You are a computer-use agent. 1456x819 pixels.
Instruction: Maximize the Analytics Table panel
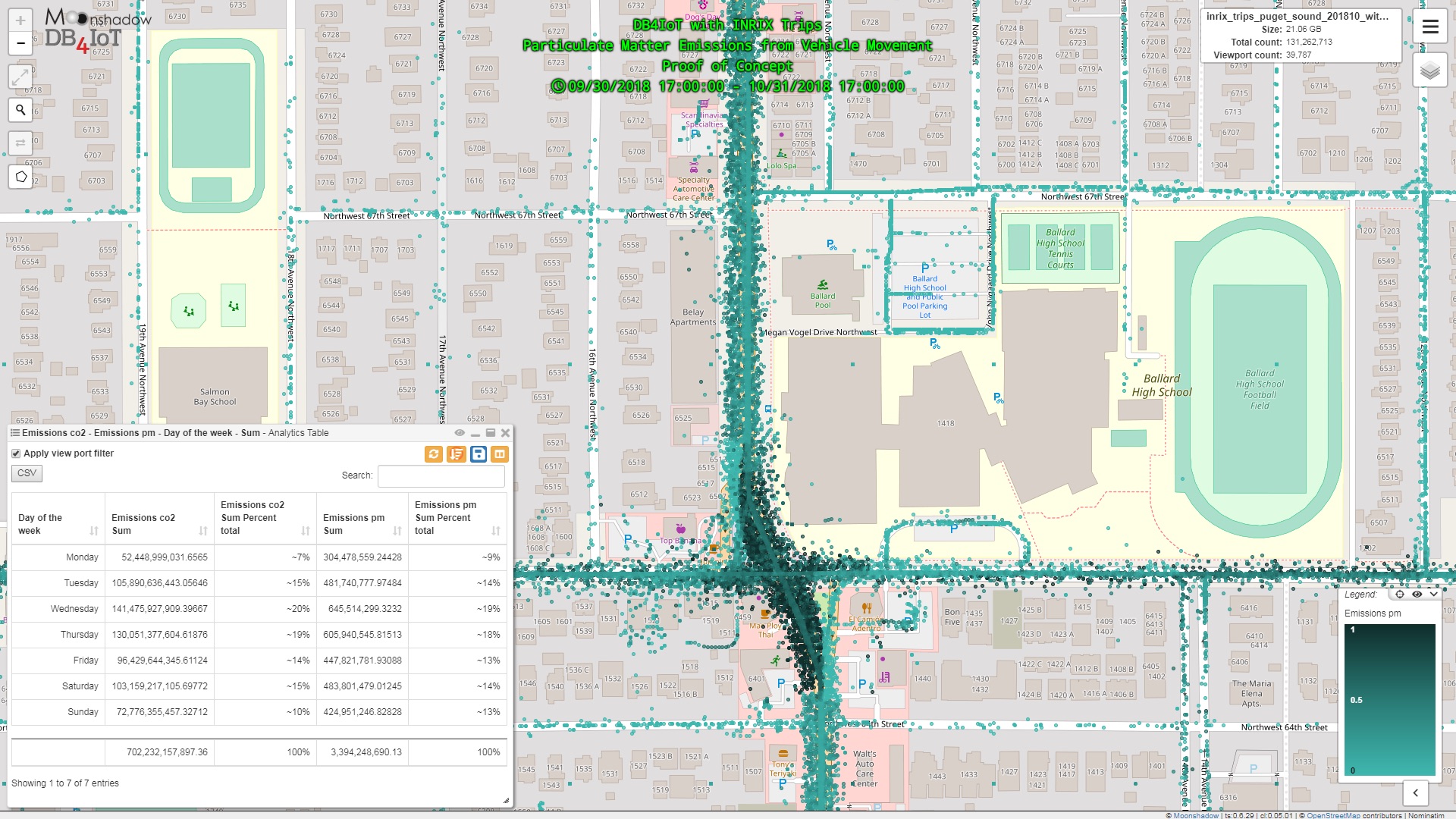tap(490, 433)
